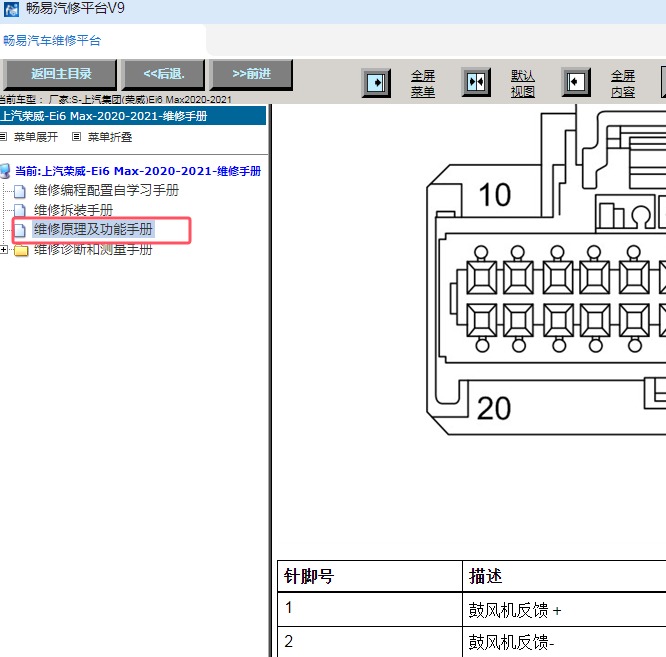666x657 pixels.
Task: Select the root node 当前:上汽荣威-Ei6 Max-2020-2021-维修手册
Action: click(138, 171)
